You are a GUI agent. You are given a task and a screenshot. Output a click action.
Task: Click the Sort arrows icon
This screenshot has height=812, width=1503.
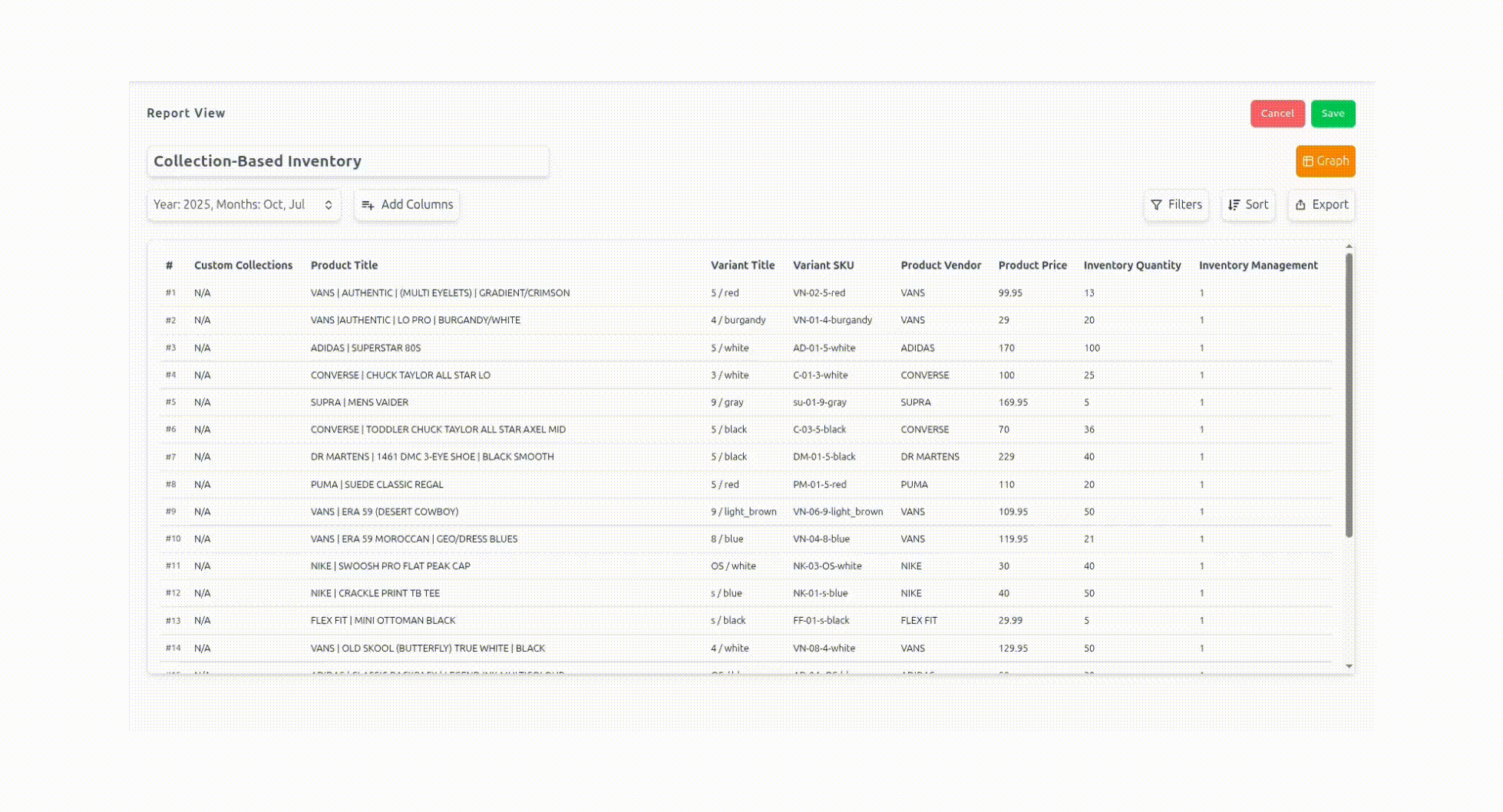pyautogui.click(x=1234, y=205)
